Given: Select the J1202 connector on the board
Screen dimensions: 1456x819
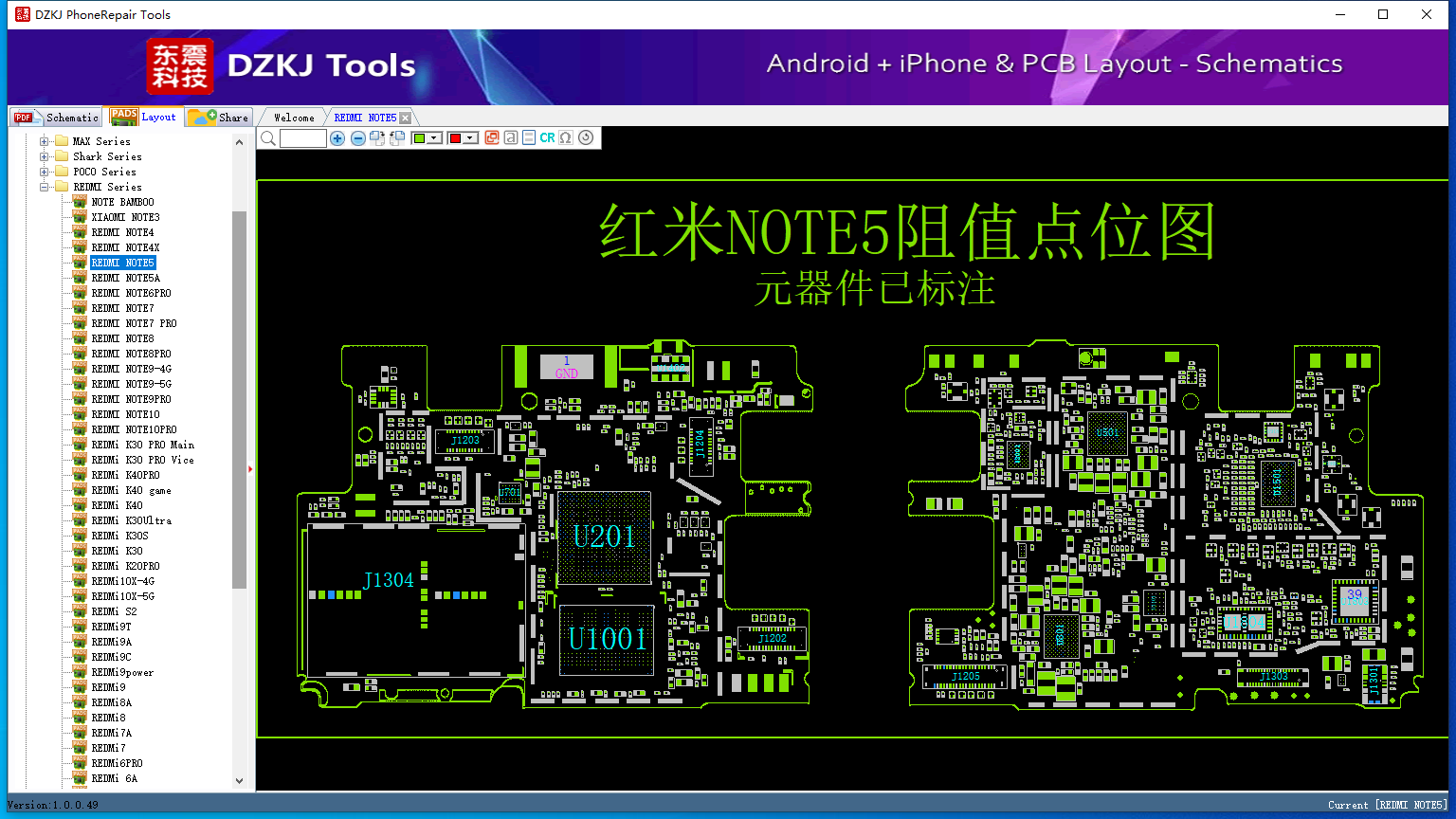Looking at the screenshot, I should (773, 638).
